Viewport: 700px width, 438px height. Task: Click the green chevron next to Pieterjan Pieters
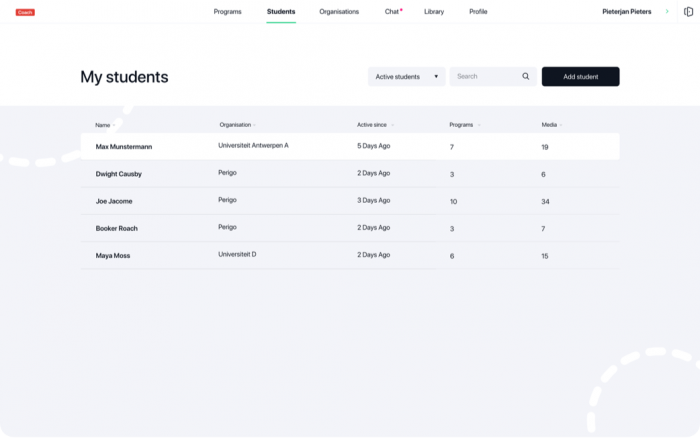pyautogui.click(x=667, y=12)
